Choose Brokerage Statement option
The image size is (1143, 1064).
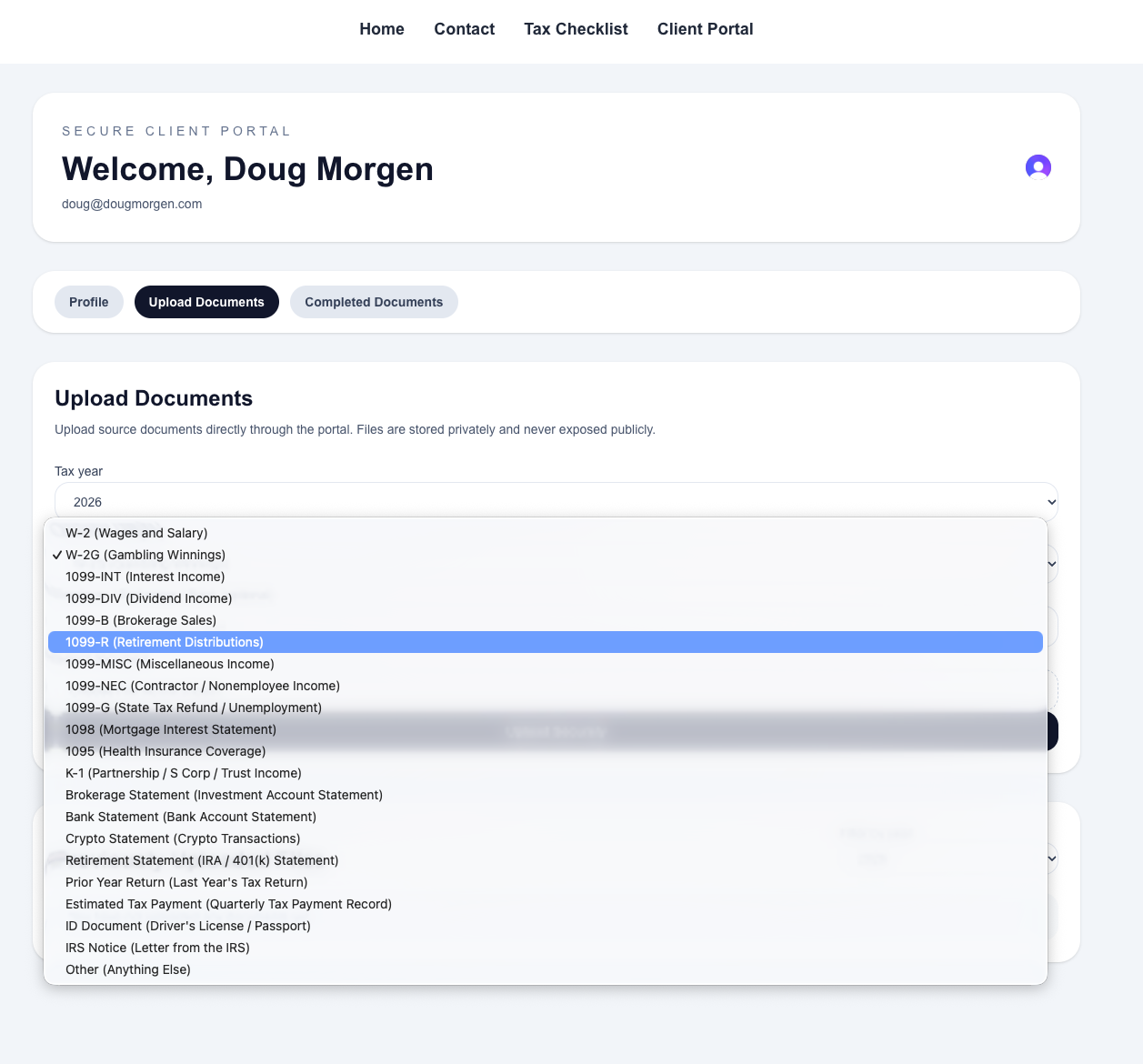point(546,795)
